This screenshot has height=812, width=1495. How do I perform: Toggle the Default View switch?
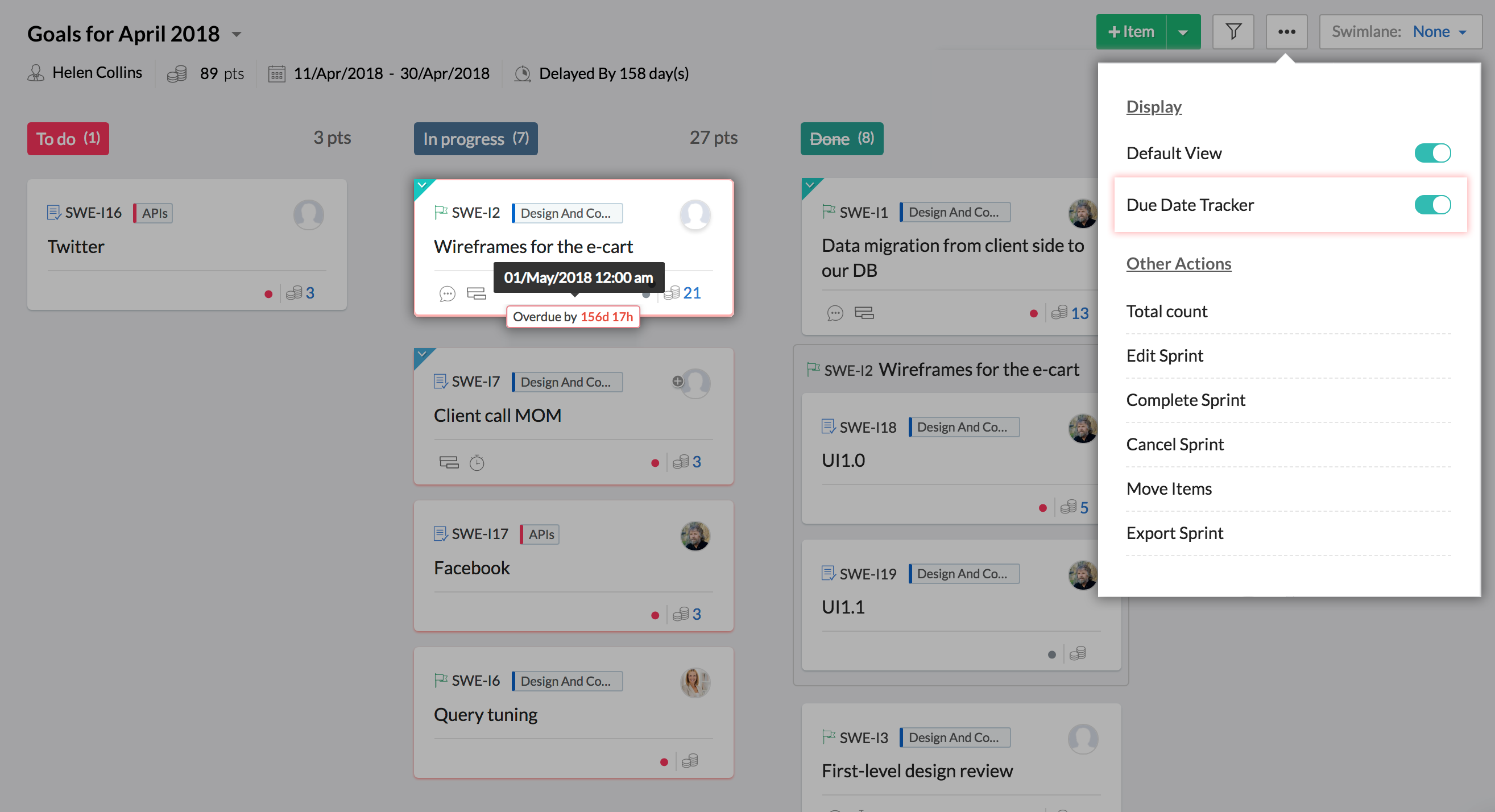[1432, 153]
